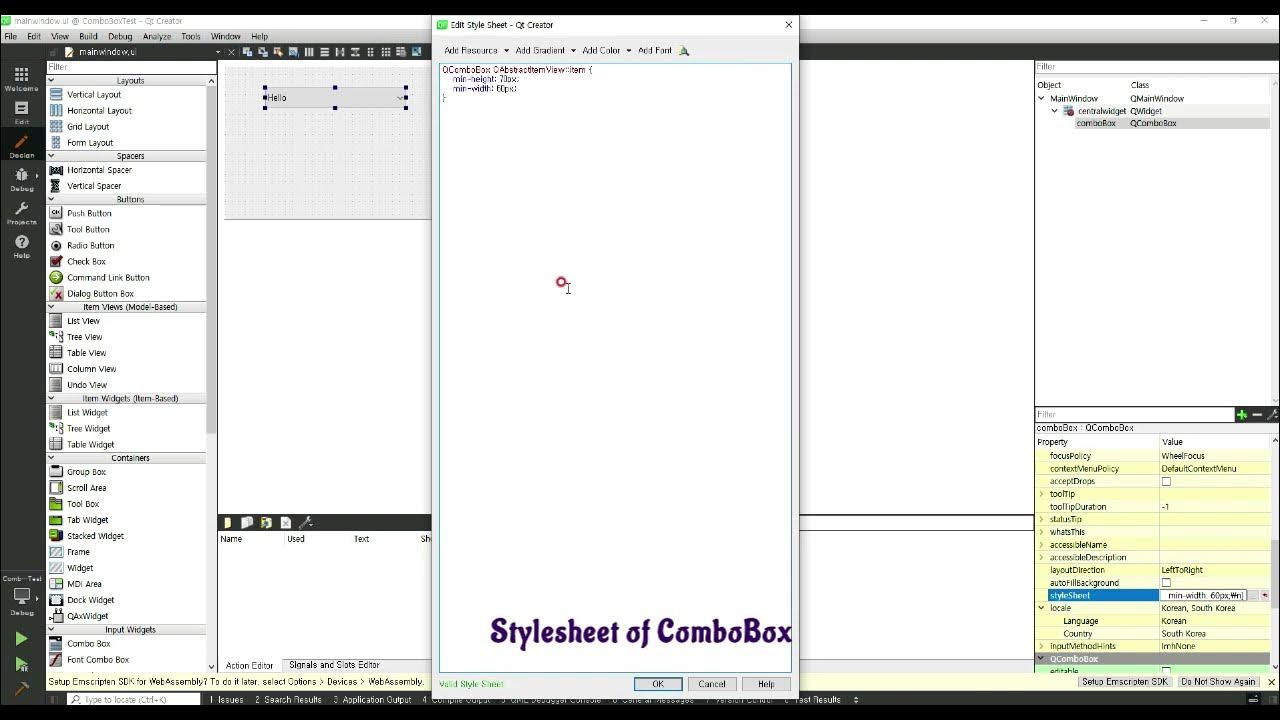Pick the Grid Layout widget icon
Screen dimensions: 1280x720
pos(56,126)
